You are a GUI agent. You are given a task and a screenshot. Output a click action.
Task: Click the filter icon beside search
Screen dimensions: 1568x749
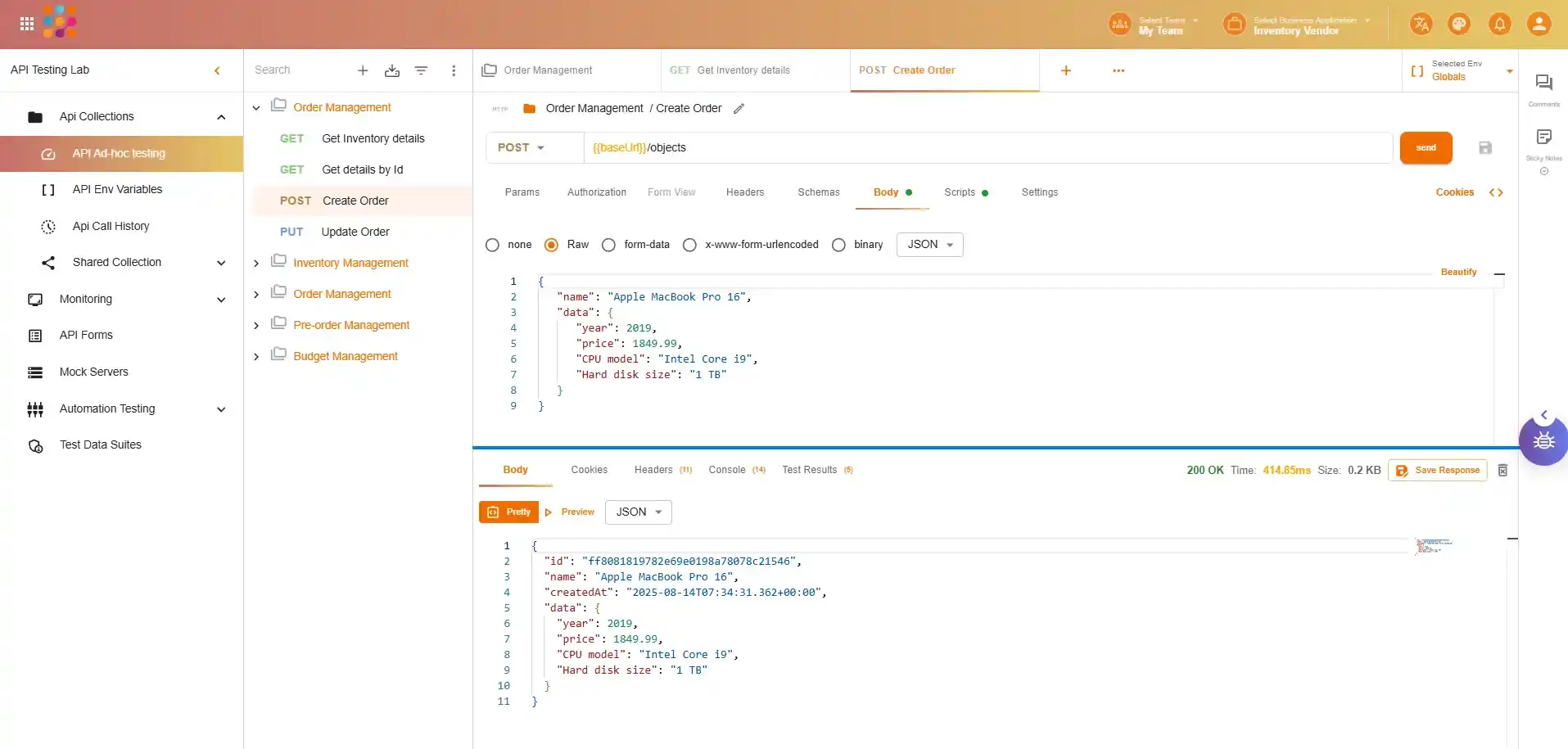click(421, 71)
